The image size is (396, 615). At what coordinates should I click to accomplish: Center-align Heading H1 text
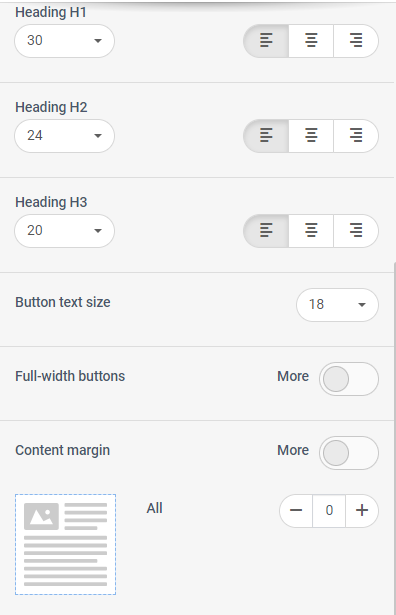(x=311, y=41)
